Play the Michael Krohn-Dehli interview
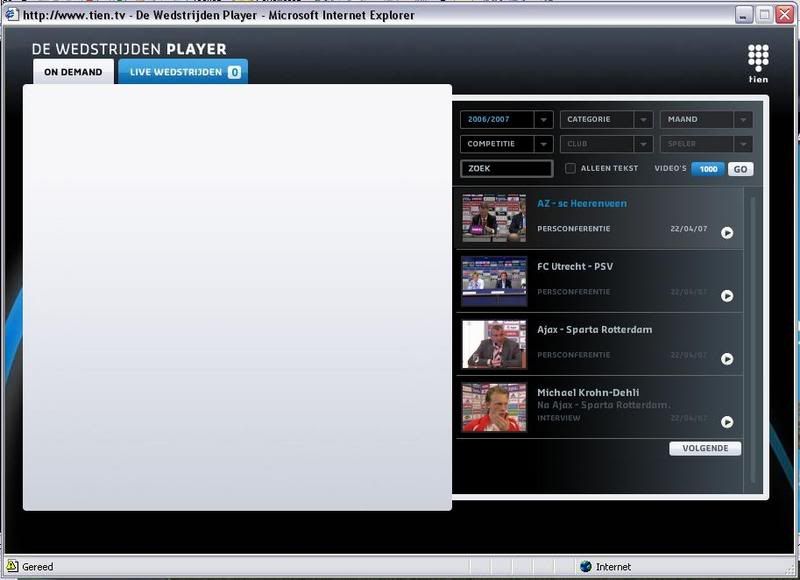The height and width of the screenshot is (580, 800). (x=727, y=422)
